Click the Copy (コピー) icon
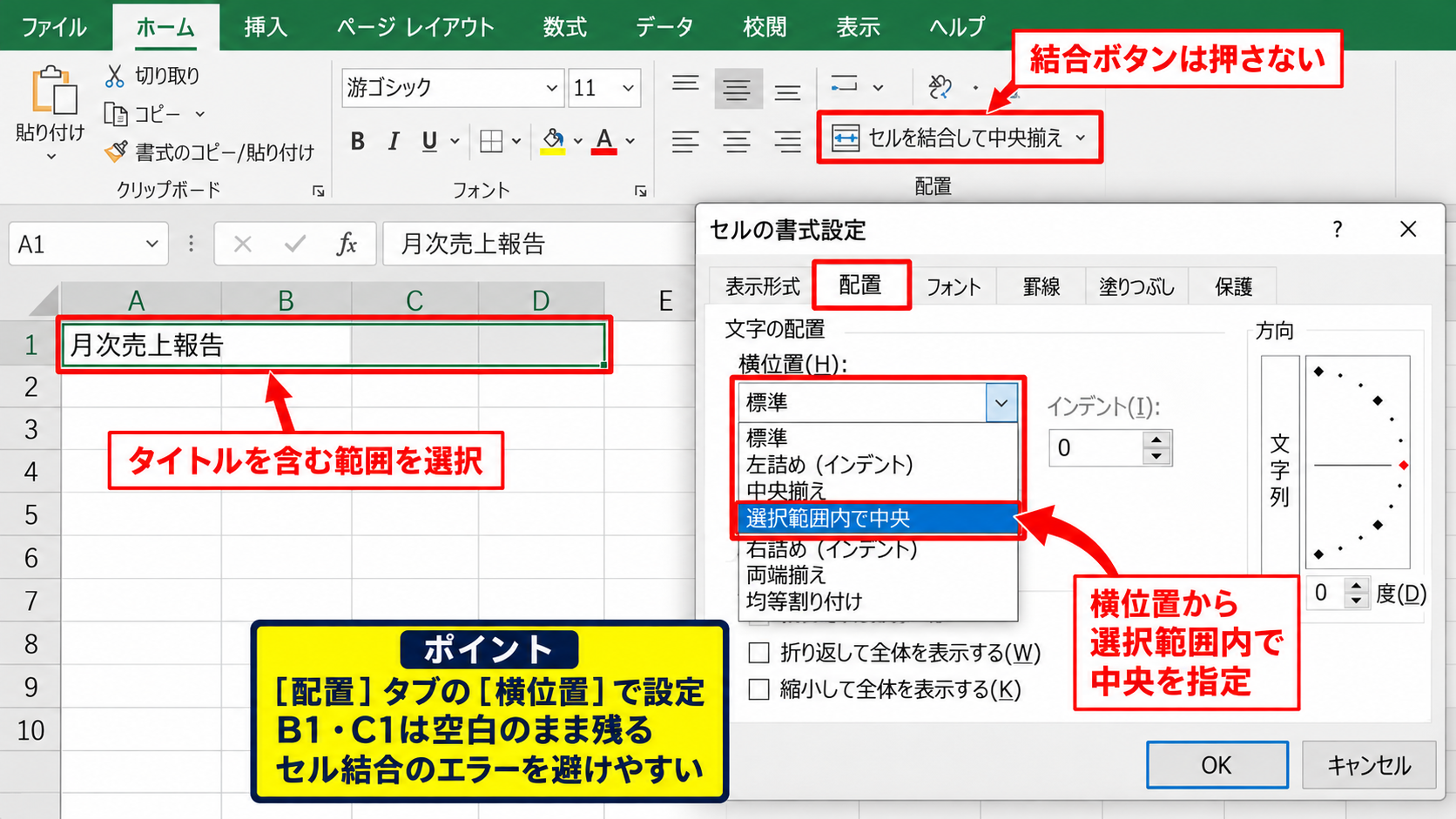1456x819 pixels. pyautogui.click(x=116, y=113)
